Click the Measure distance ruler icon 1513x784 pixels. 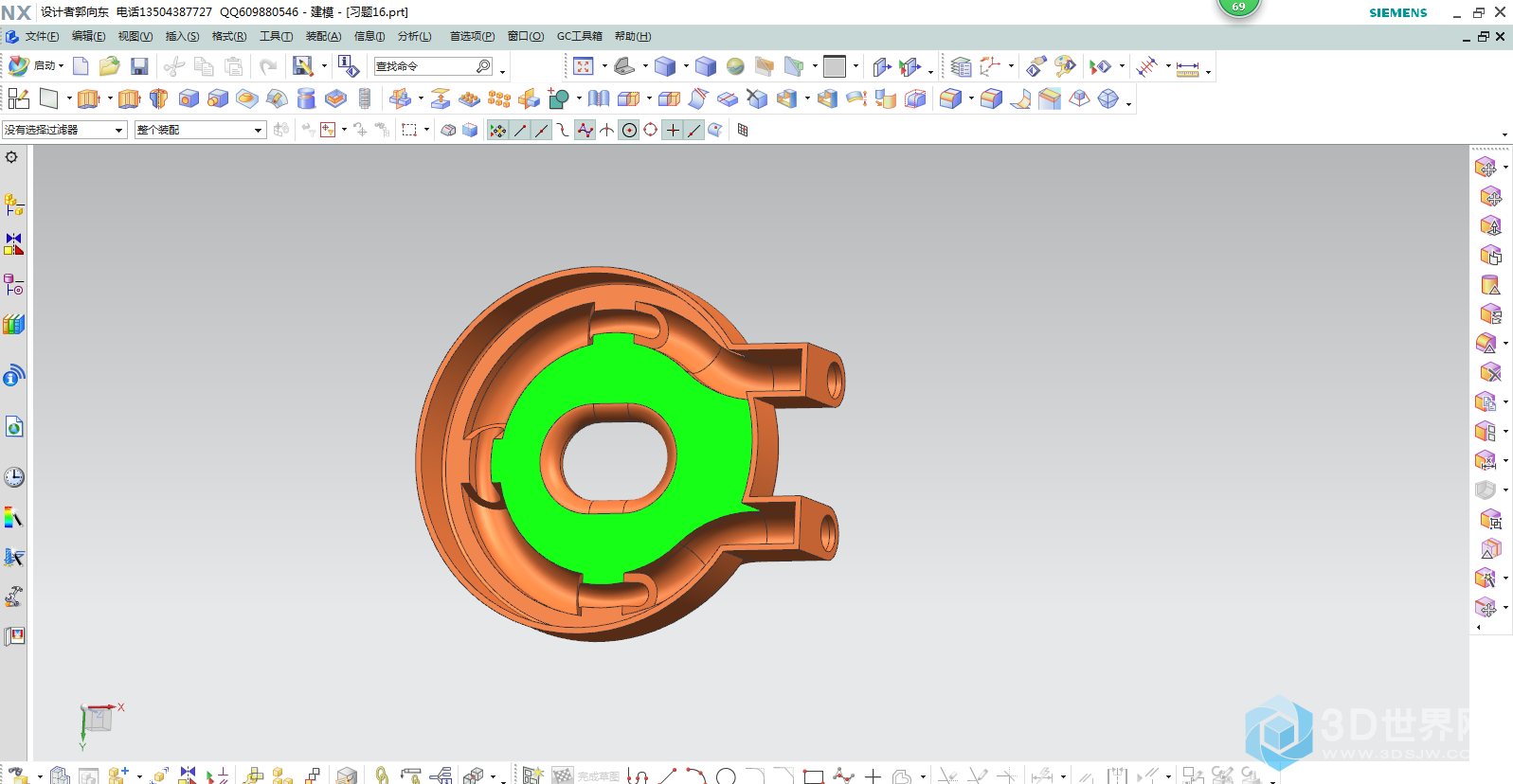[1188, 67]
